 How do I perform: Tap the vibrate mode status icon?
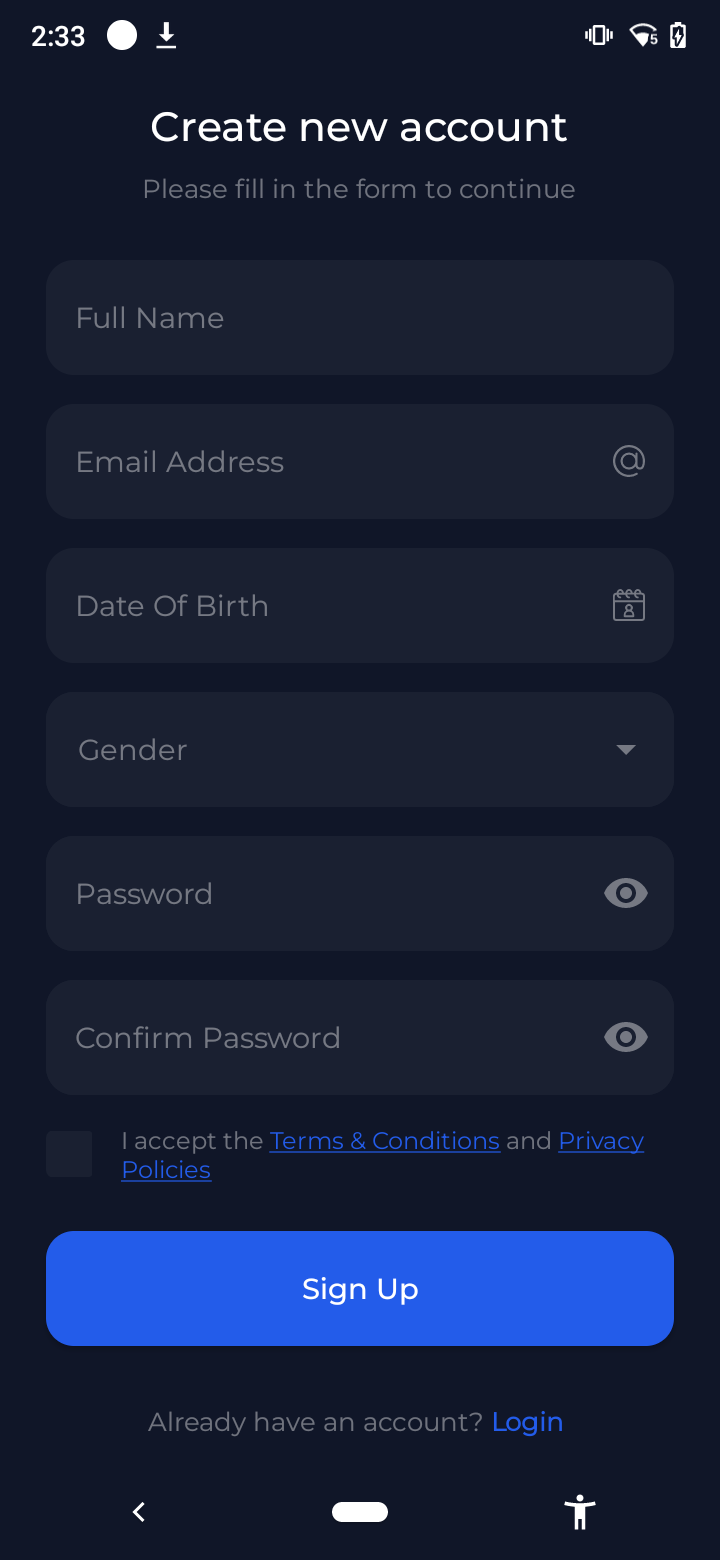tap(598, 36)
